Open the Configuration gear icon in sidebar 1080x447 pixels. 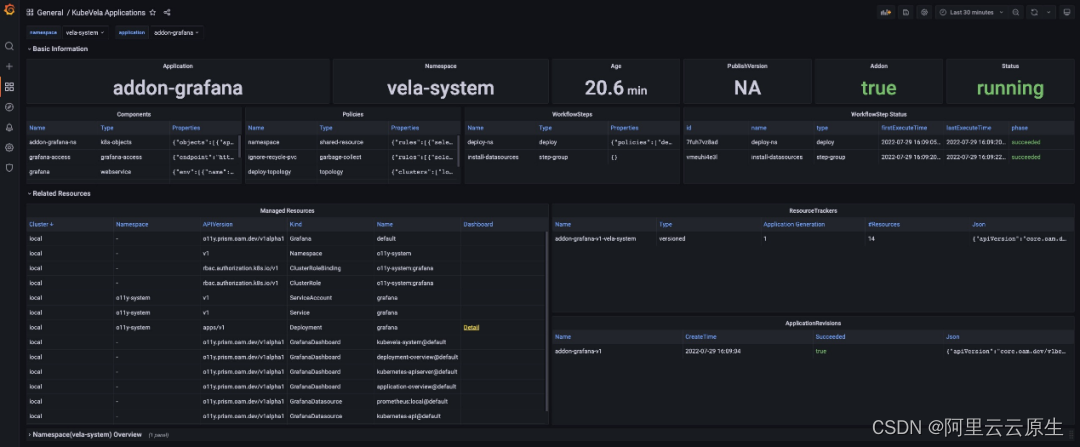pyautogui.click(x=9, y=147)
